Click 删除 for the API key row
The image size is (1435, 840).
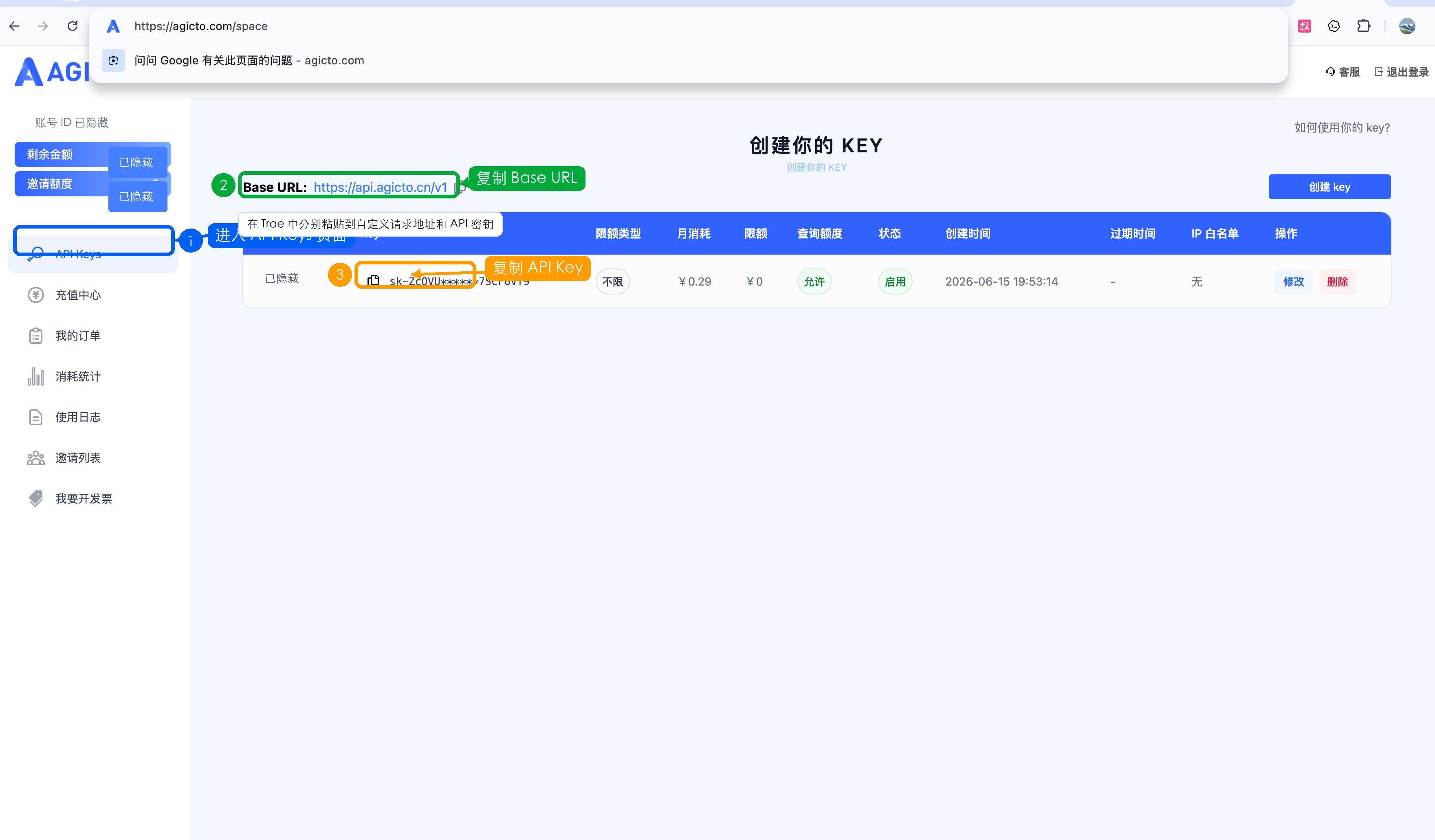1337,281
